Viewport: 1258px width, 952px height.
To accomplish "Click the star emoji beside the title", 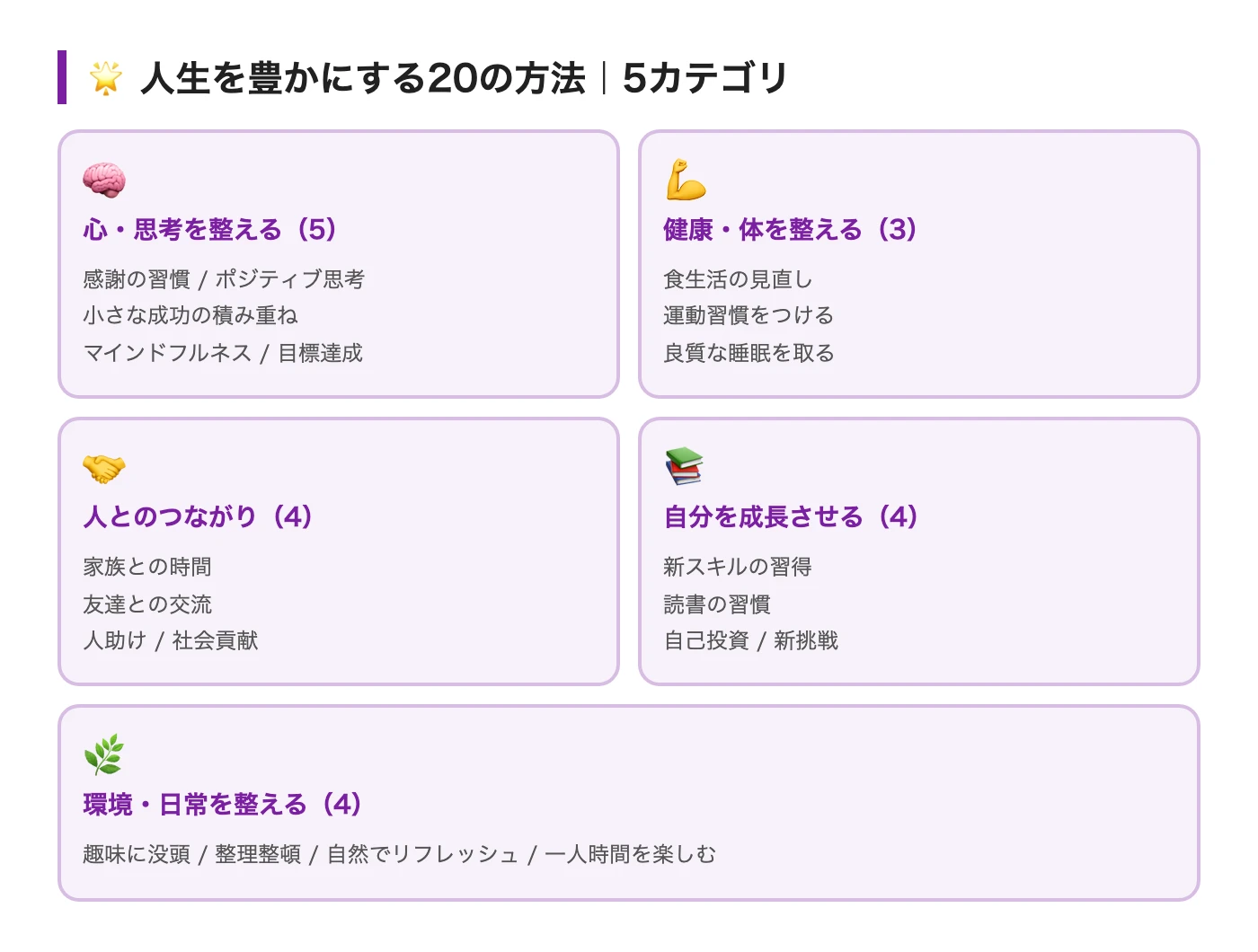I will click(105, 77).
